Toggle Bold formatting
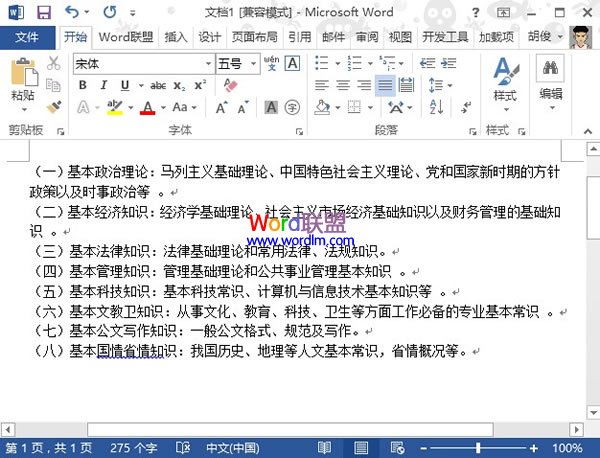This screenshot has height=458, width=600. tap(81, 86)
